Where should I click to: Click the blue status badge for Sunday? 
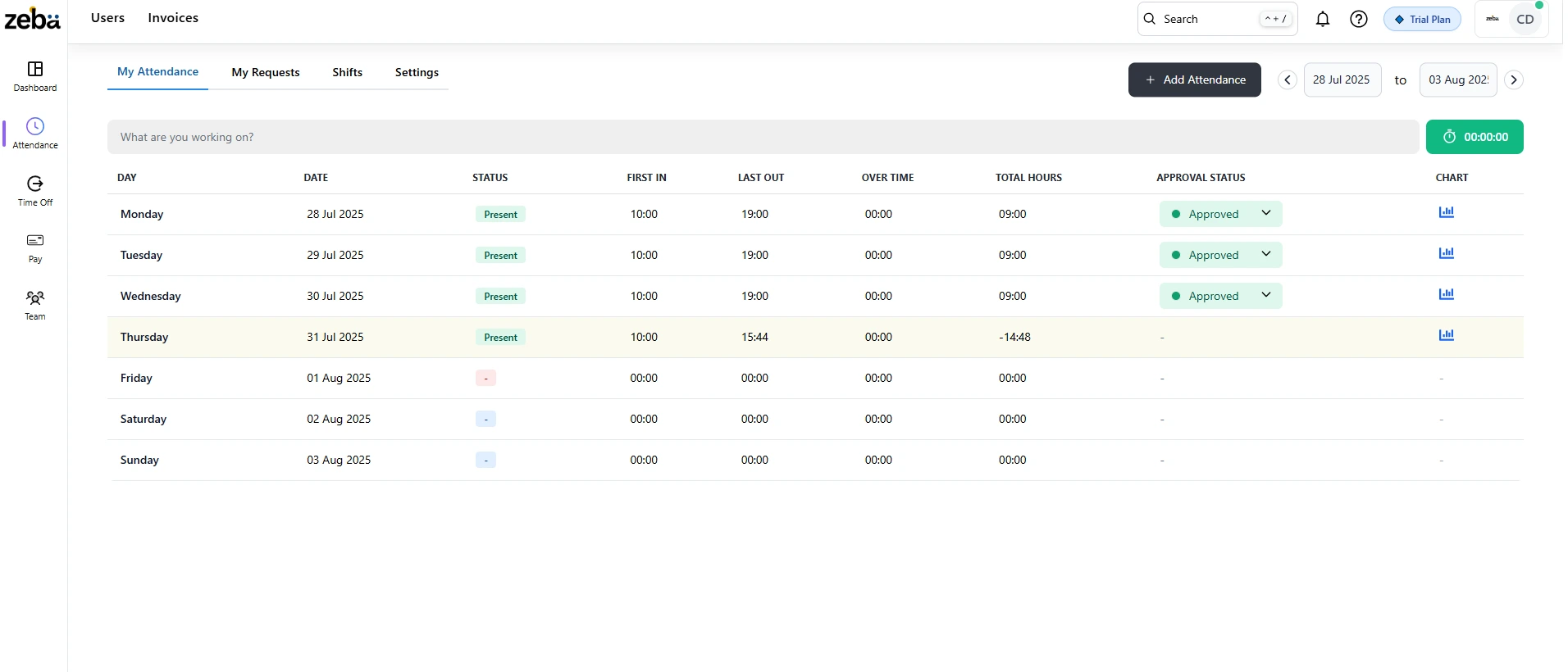point(485,461)
